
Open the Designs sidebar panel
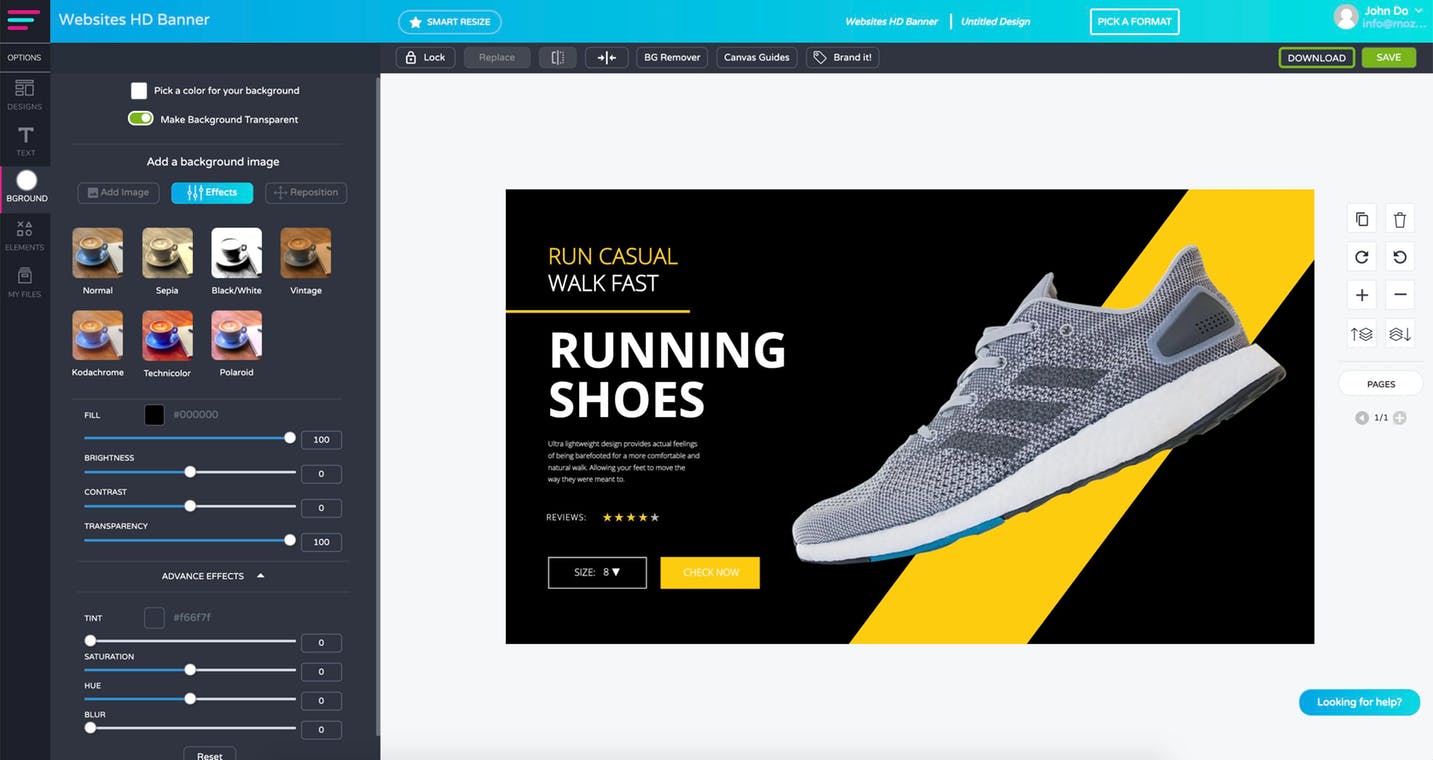(x=25, y=94)
